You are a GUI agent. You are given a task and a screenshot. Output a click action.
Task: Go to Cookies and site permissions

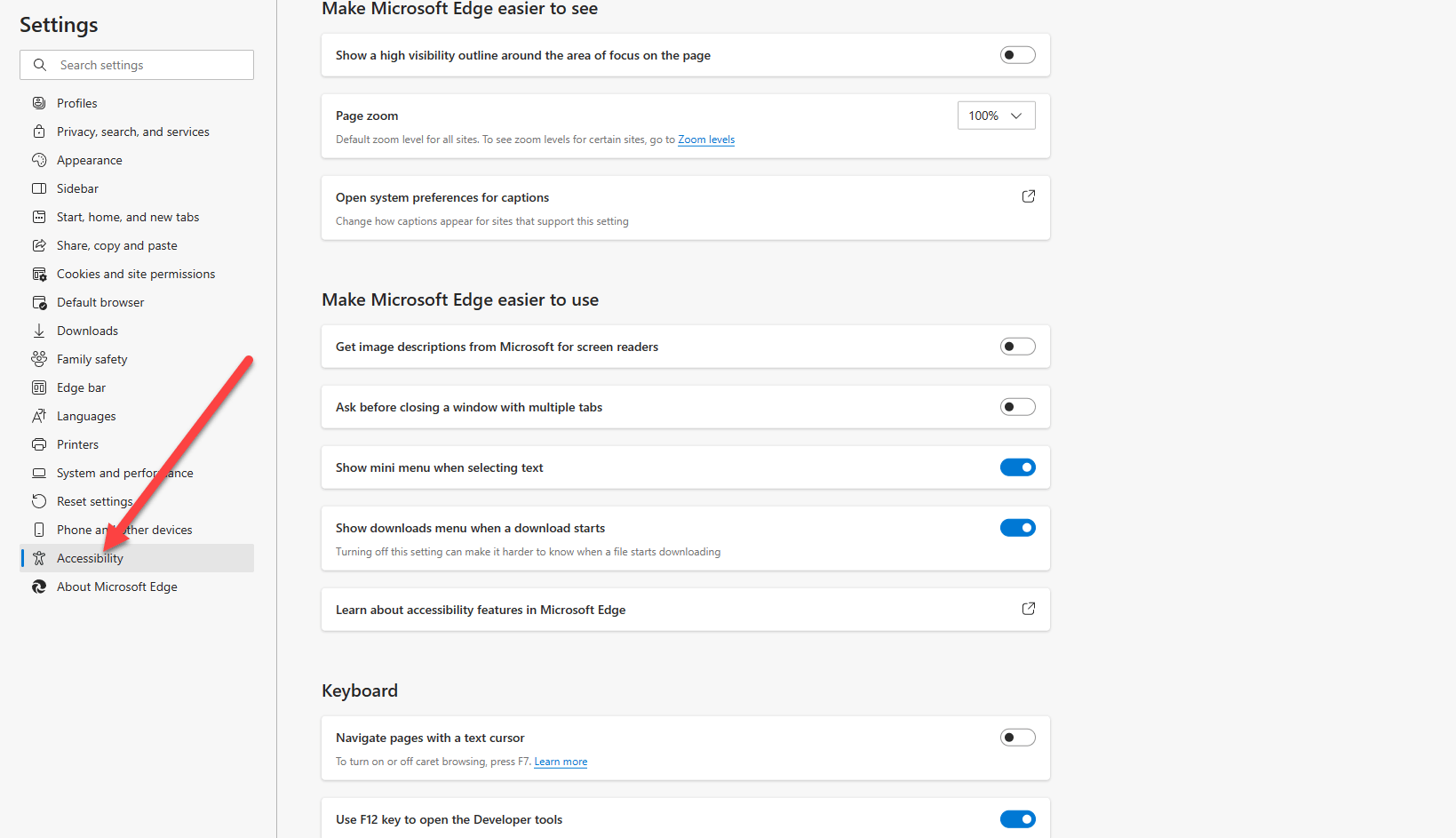[136, 274]
